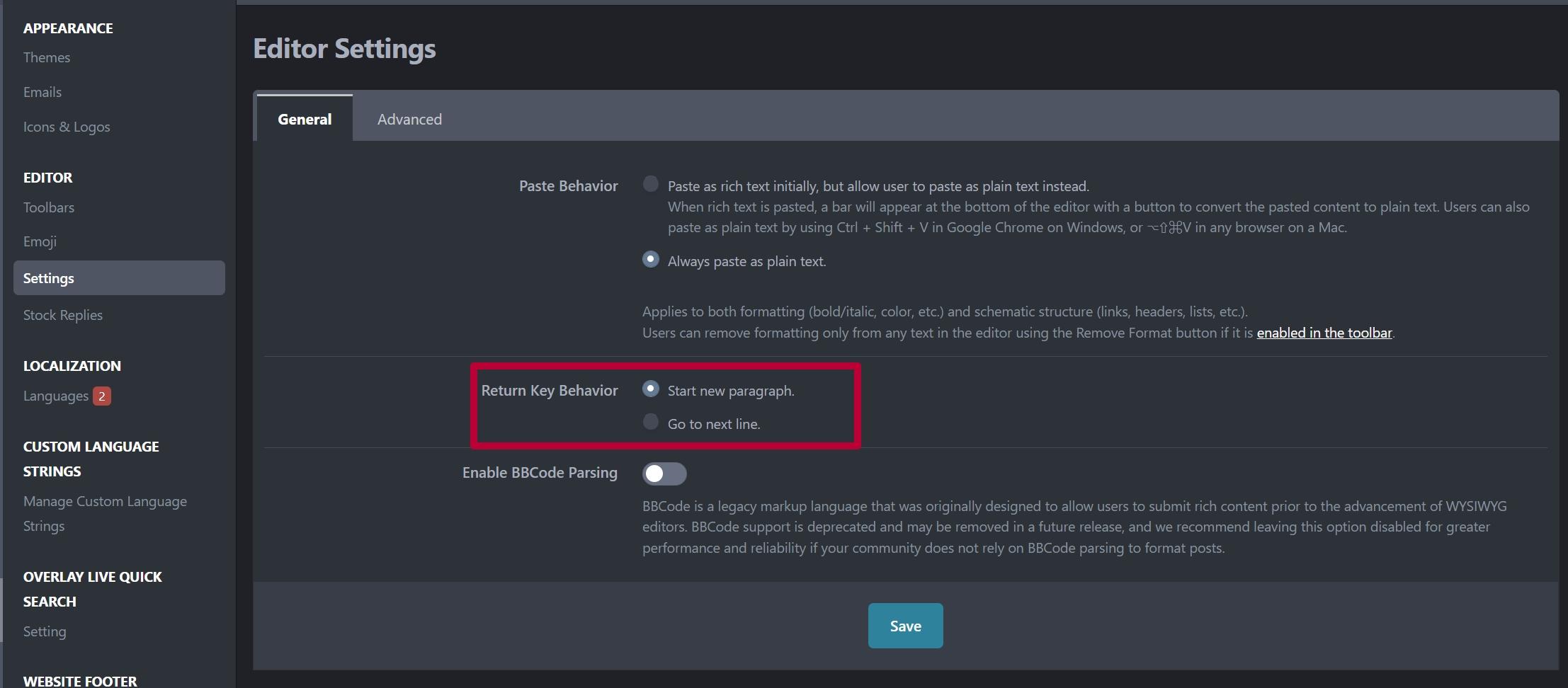Open Stock Replies page
Image resolution: width=1568 pixels, height=688 pixels.
pos(63,315)
